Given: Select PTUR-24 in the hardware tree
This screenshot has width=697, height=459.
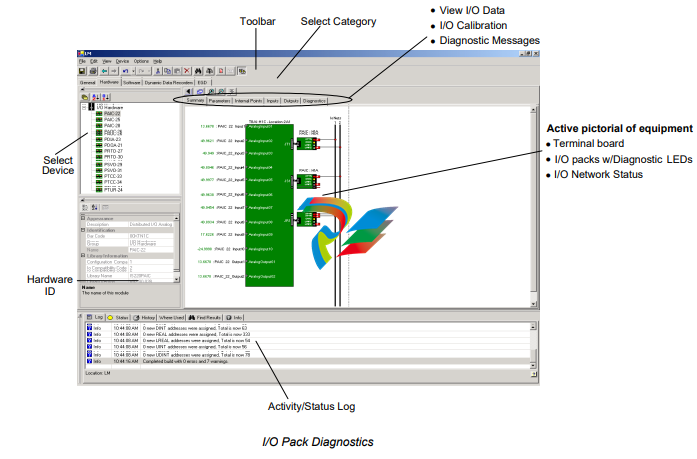Looking at the screenshot, I should pos(113,190).
